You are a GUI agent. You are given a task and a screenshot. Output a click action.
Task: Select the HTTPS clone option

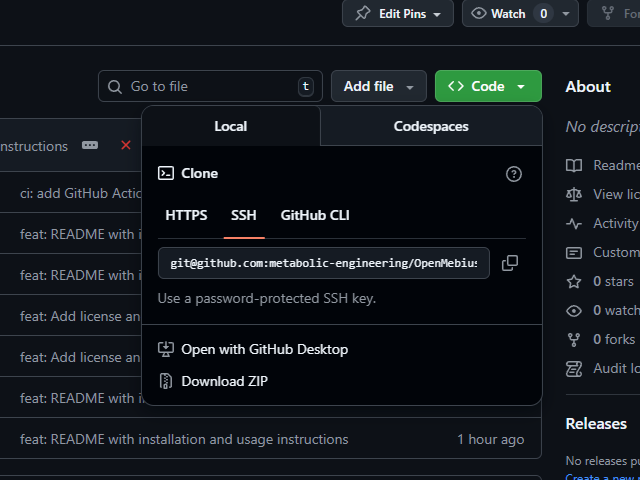tap(186, 215)
